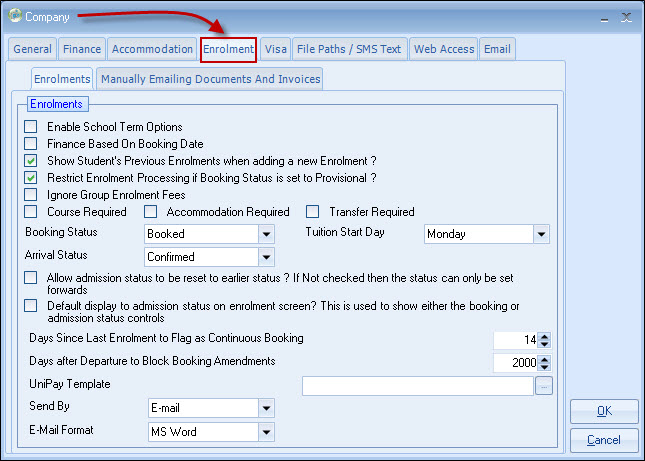Check the Transfer Required box

(313, 212)
